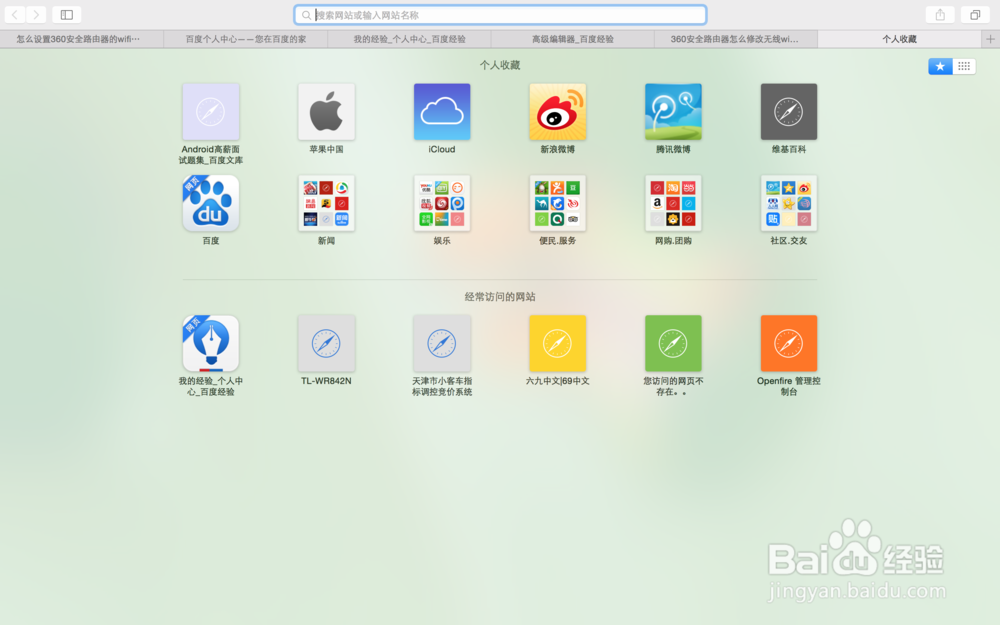Switch to tab 我的经验_个人中心_百度经验

pyautogui.click(x=409, y=39)
